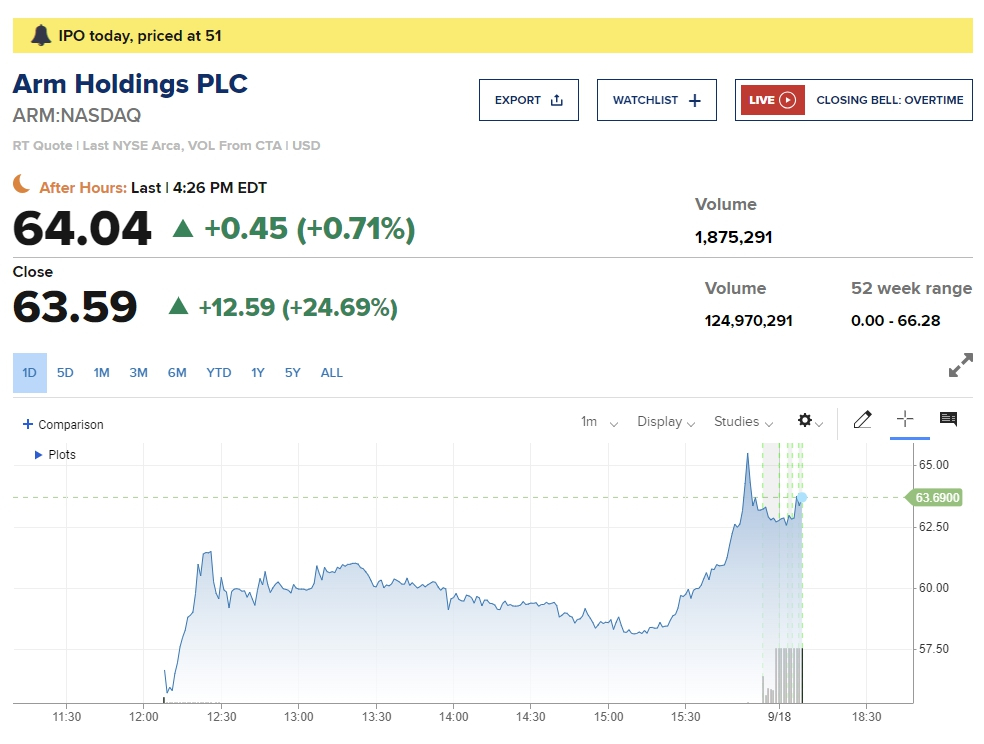
Task: Open the chart comment annotations icon
Action: click(x=948, y=420)
